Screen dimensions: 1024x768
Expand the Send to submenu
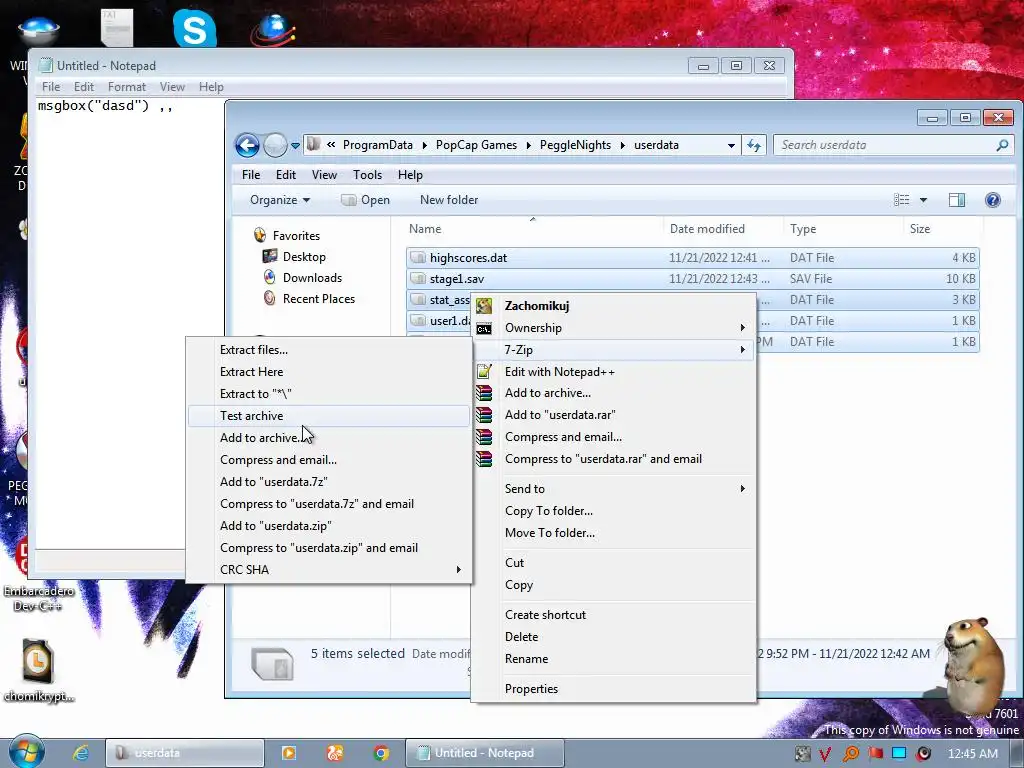614,488
